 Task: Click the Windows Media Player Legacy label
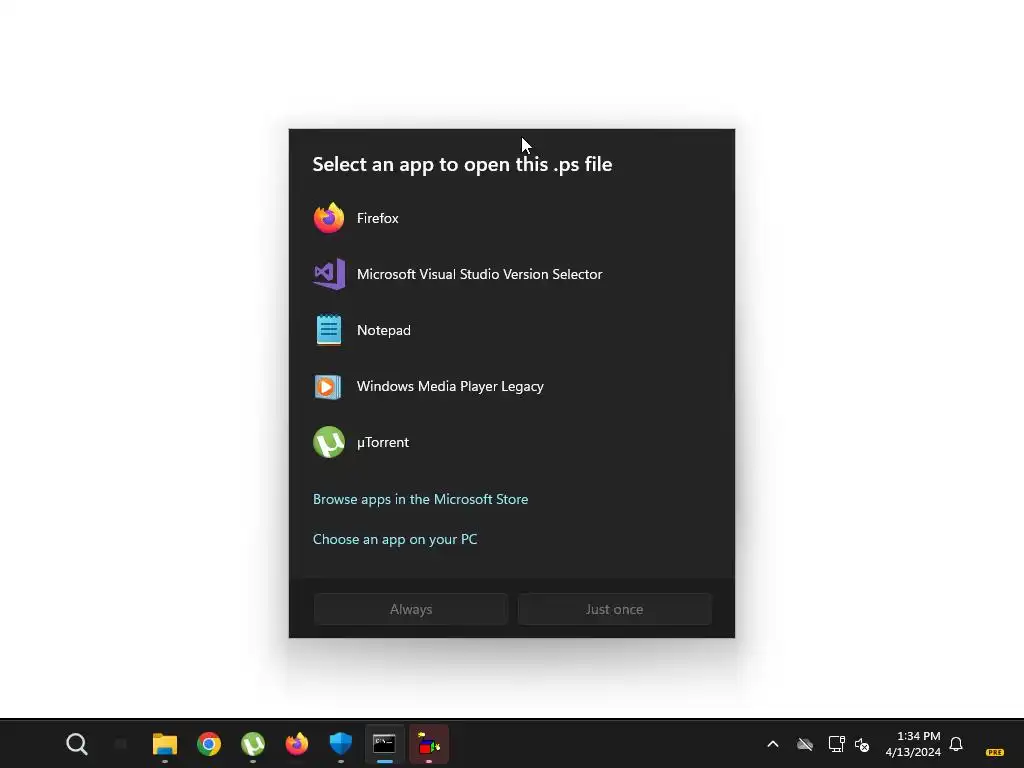click(450, 387)
